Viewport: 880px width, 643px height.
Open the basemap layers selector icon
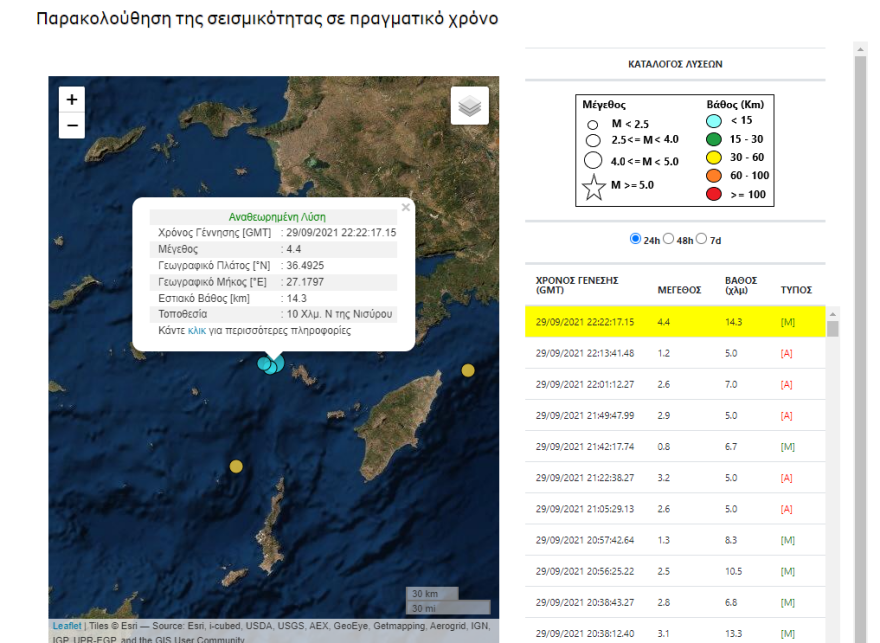(x=469, y=105)
